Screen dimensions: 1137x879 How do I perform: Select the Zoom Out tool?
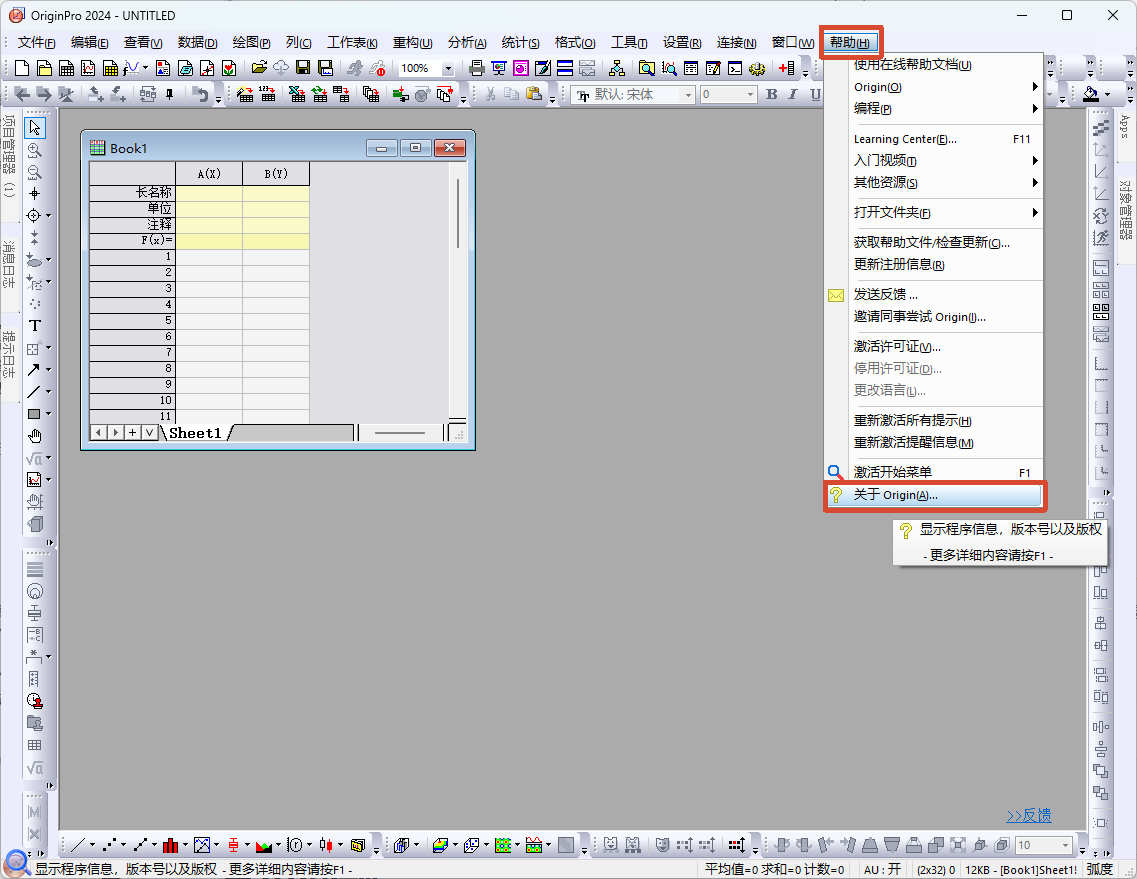click(x=34, y=172)
